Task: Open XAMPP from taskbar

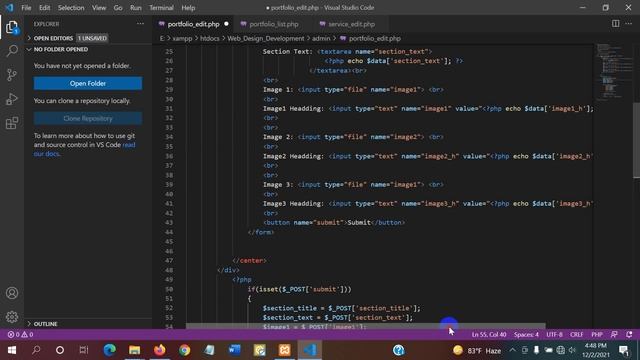Action: click(284, 350)
